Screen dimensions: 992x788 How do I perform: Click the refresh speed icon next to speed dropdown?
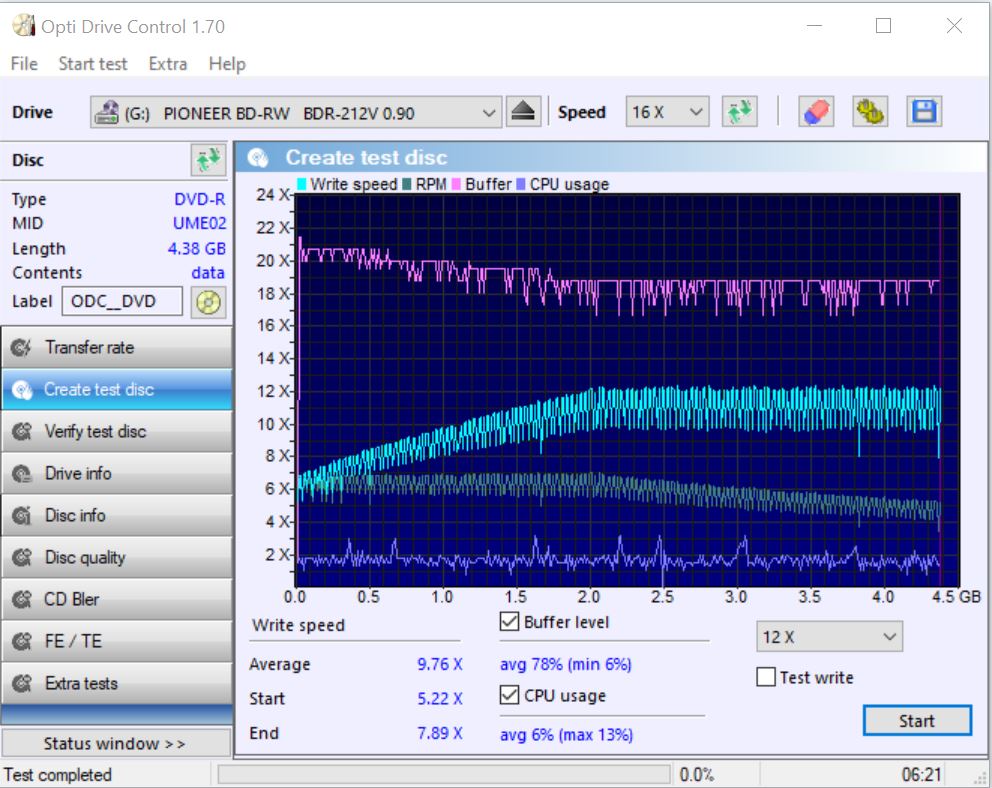click(740, 112)
